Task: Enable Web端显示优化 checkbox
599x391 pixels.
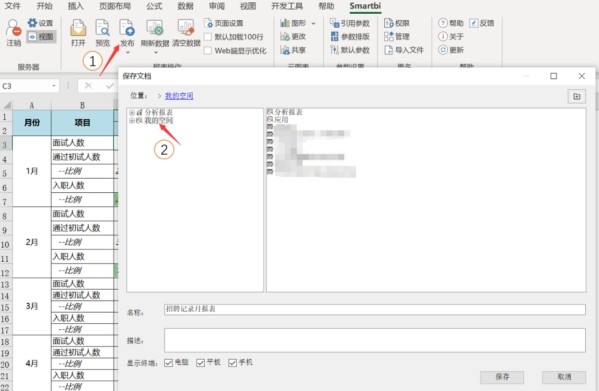Action: [208, 51]
